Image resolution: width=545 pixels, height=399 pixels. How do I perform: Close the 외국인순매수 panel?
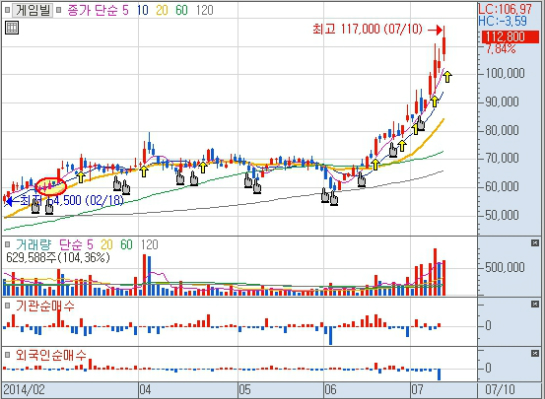tap(535, 353)
